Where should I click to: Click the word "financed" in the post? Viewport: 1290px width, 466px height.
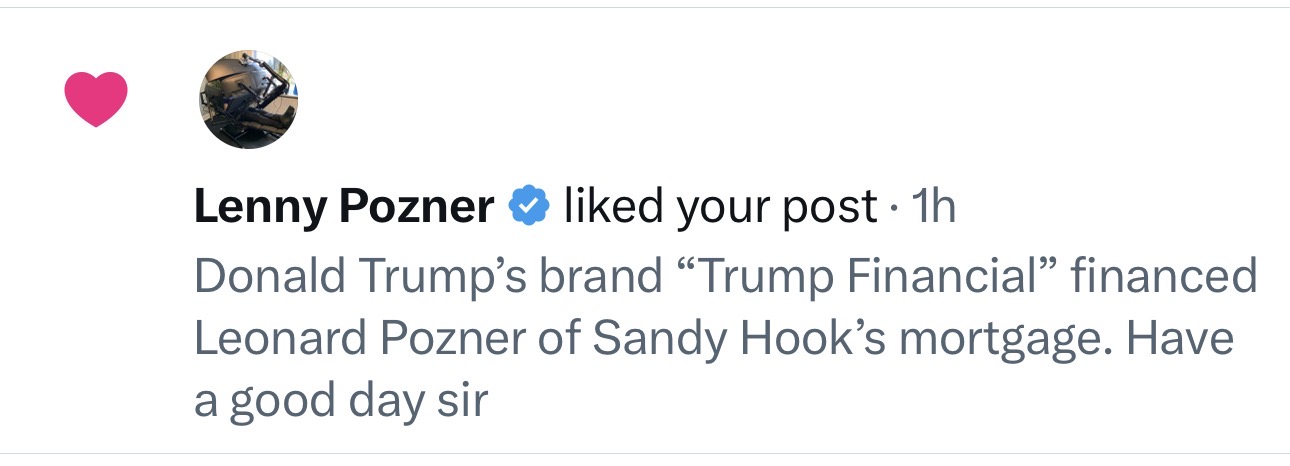pos(1164,276)
